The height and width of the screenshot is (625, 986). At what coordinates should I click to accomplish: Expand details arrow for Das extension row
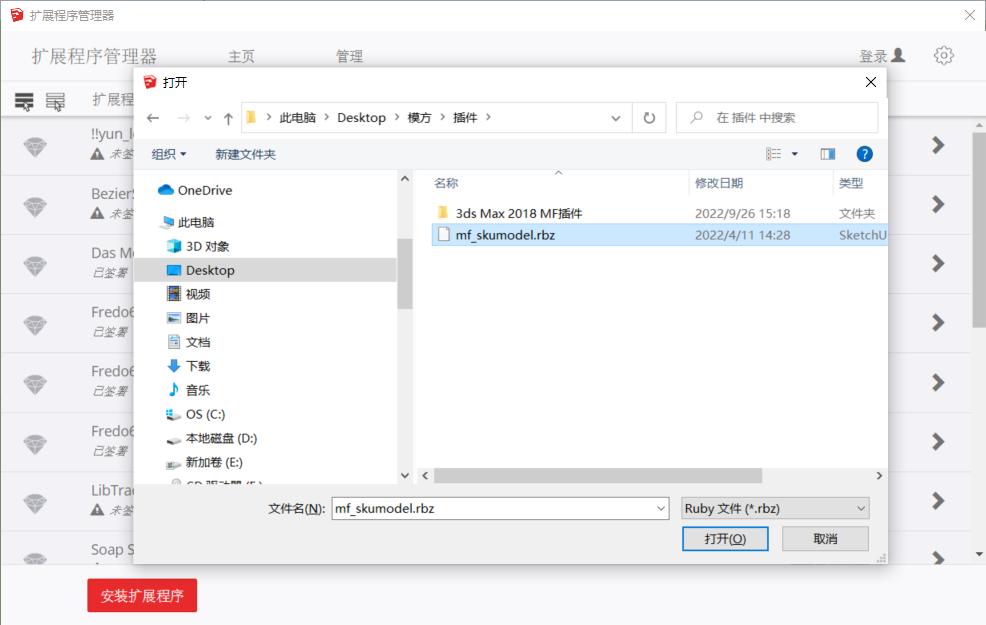(x=938, y=263)
